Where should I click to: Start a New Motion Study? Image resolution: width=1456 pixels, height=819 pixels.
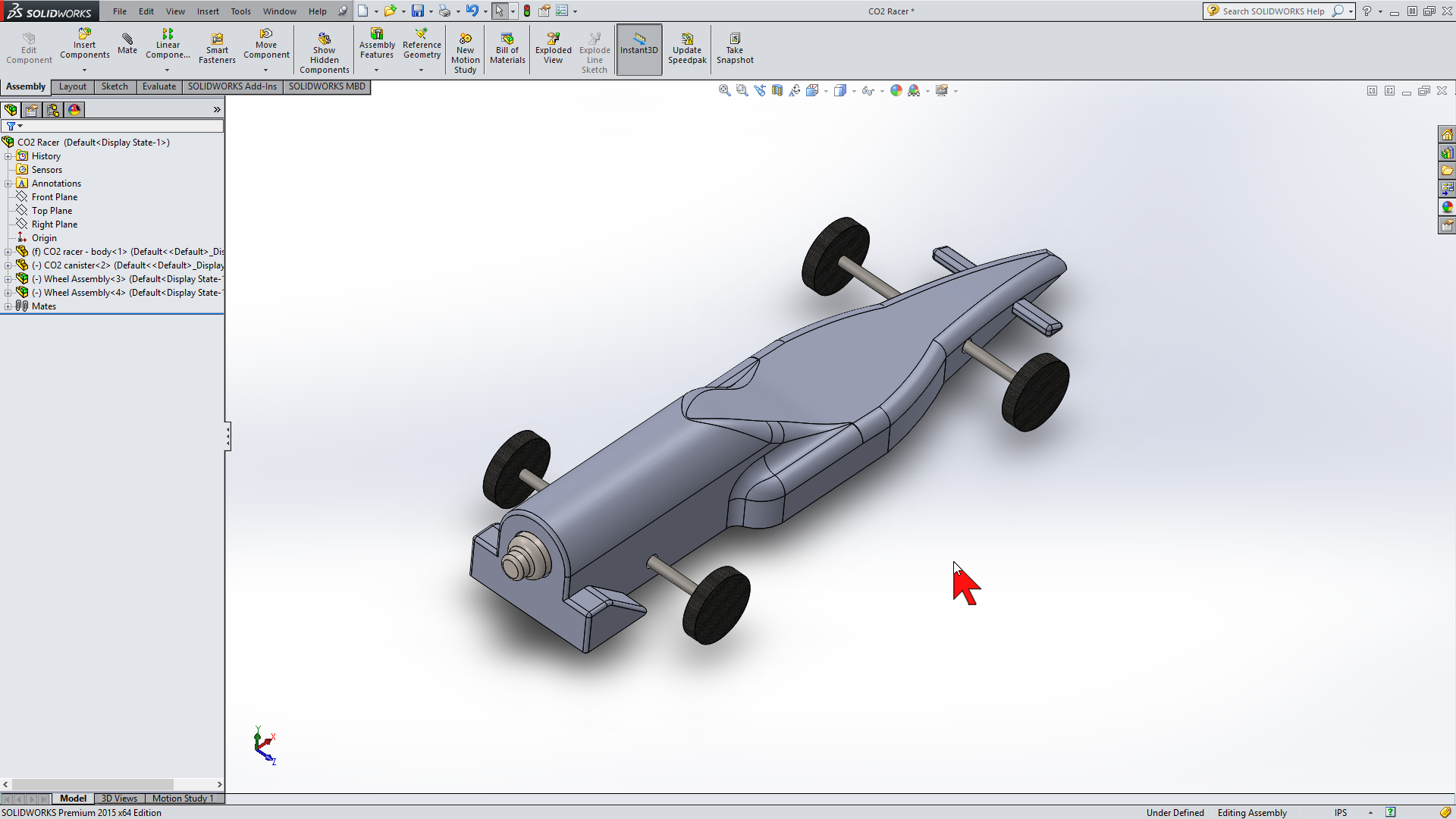[x=465, y=49]
